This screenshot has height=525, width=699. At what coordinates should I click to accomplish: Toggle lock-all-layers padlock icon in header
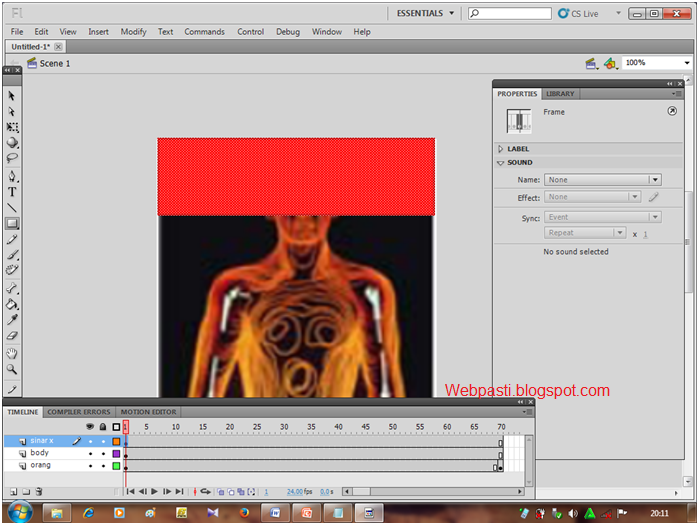pyautogui.click(x=103, y=427)
